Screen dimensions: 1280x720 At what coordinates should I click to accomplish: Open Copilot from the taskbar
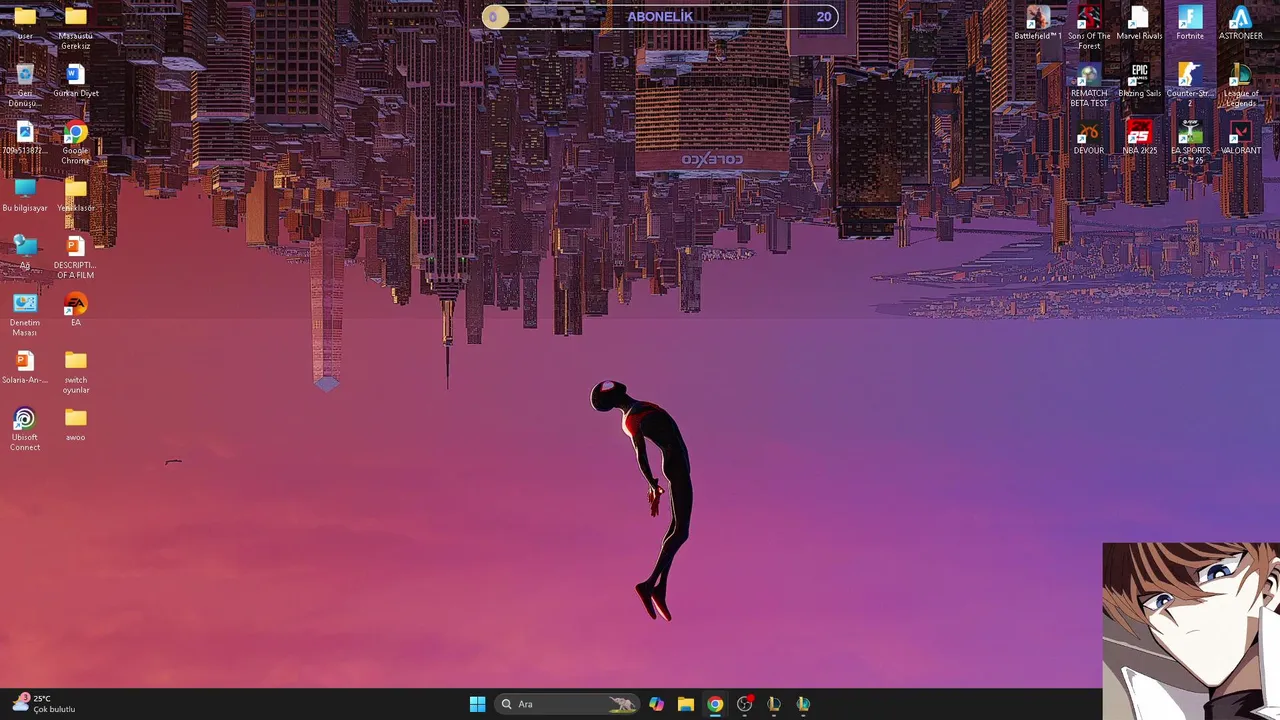pos(656,704)
